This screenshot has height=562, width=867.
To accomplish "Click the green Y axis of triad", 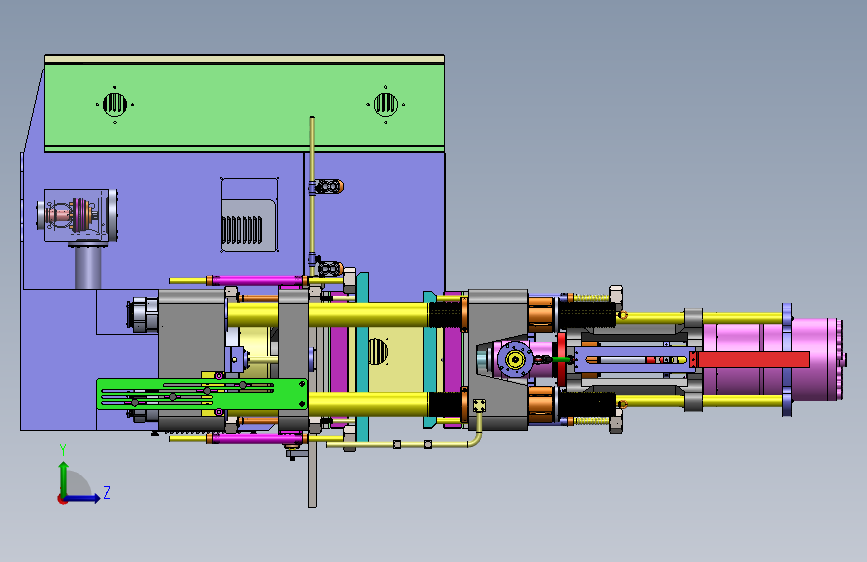I will click(64, 479).
